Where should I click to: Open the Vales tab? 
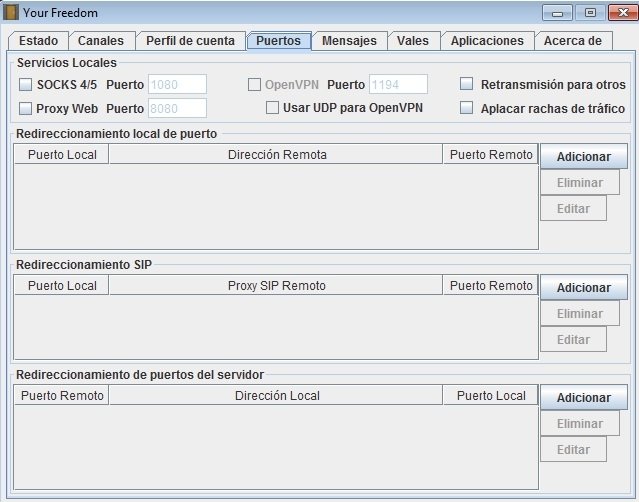(x=413, y=41)
